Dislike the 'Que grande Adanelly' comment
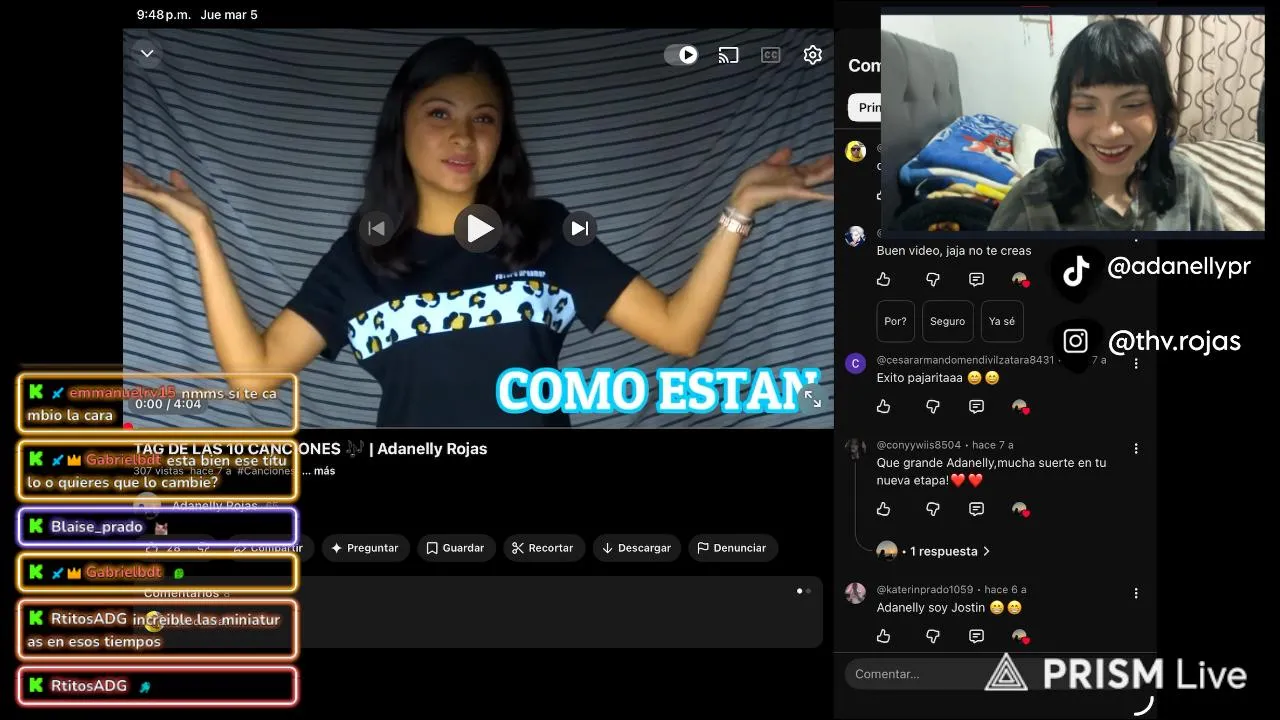 click(932, 509)
